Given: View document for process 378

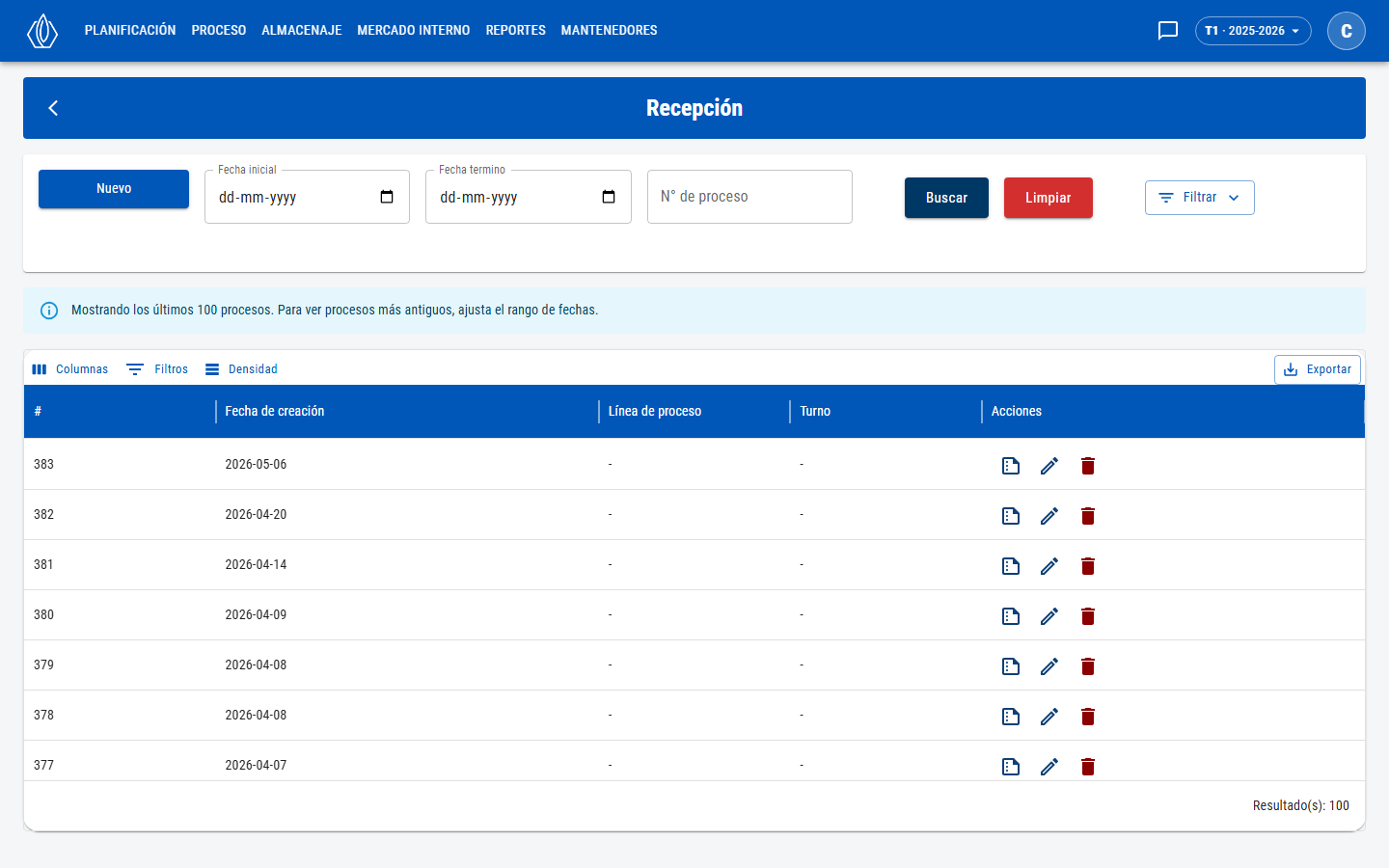Looking at the screenshot, I should pyautogui.click(x=1011, y=717).
